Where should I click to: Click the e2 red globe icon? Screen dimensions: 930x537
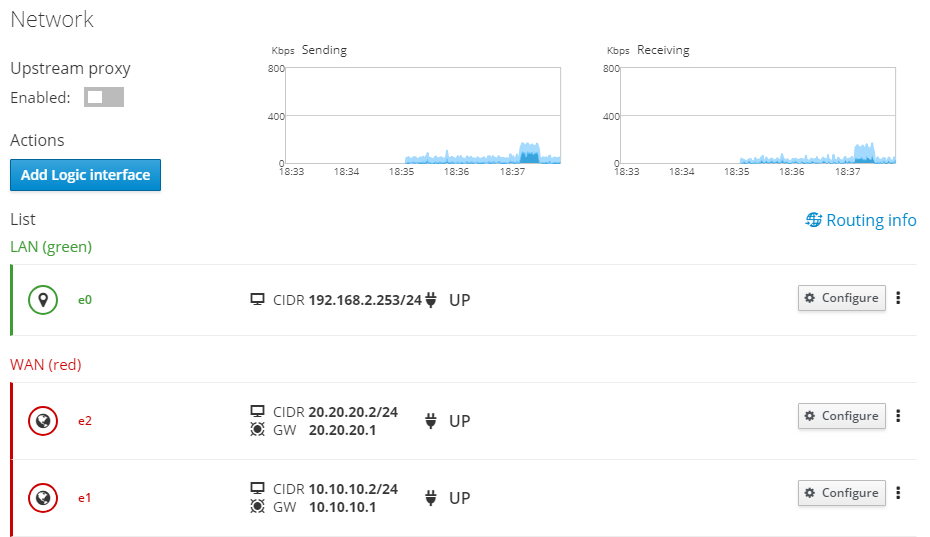coord(43,421)
